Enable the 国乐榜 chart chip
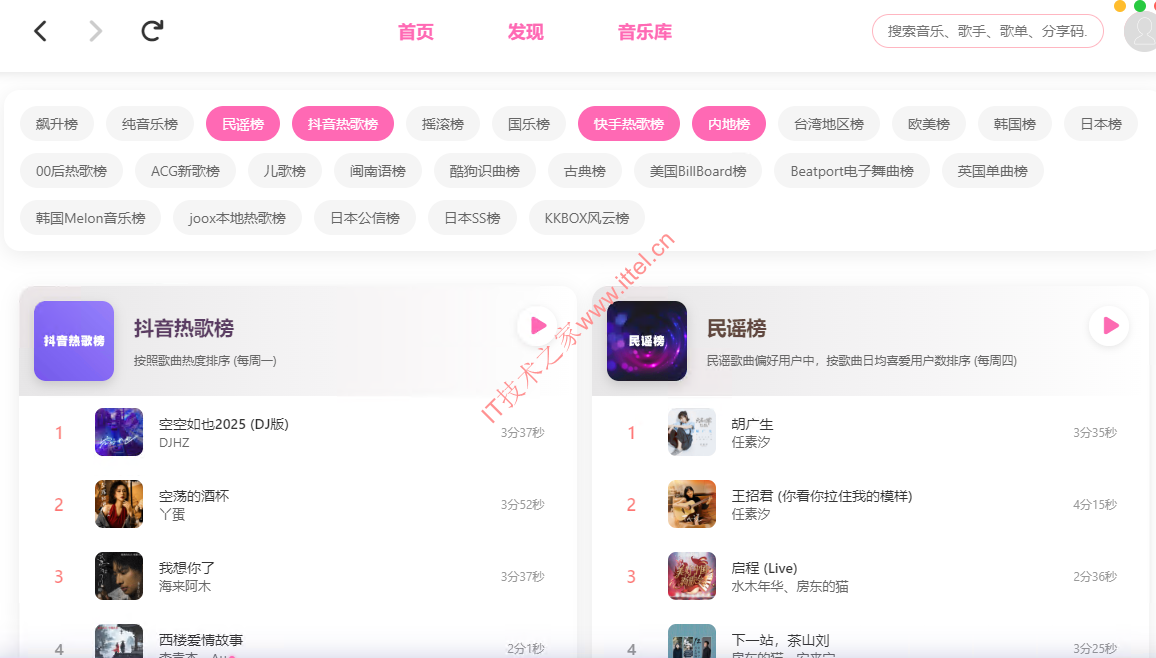 tap(529, 124)
